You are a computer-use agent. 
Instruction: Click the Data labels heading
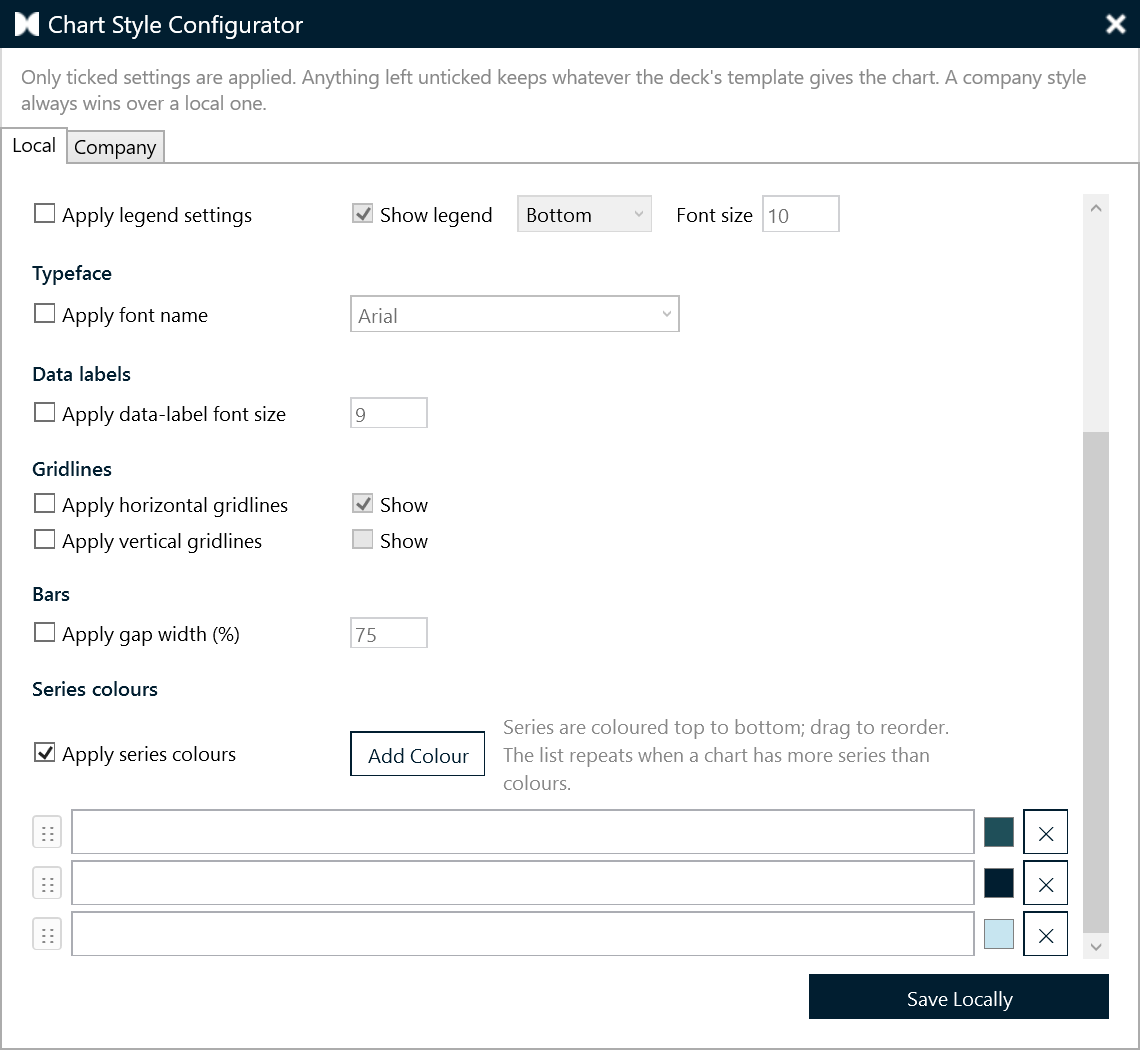pyautogui.click(x=81, y=374)
